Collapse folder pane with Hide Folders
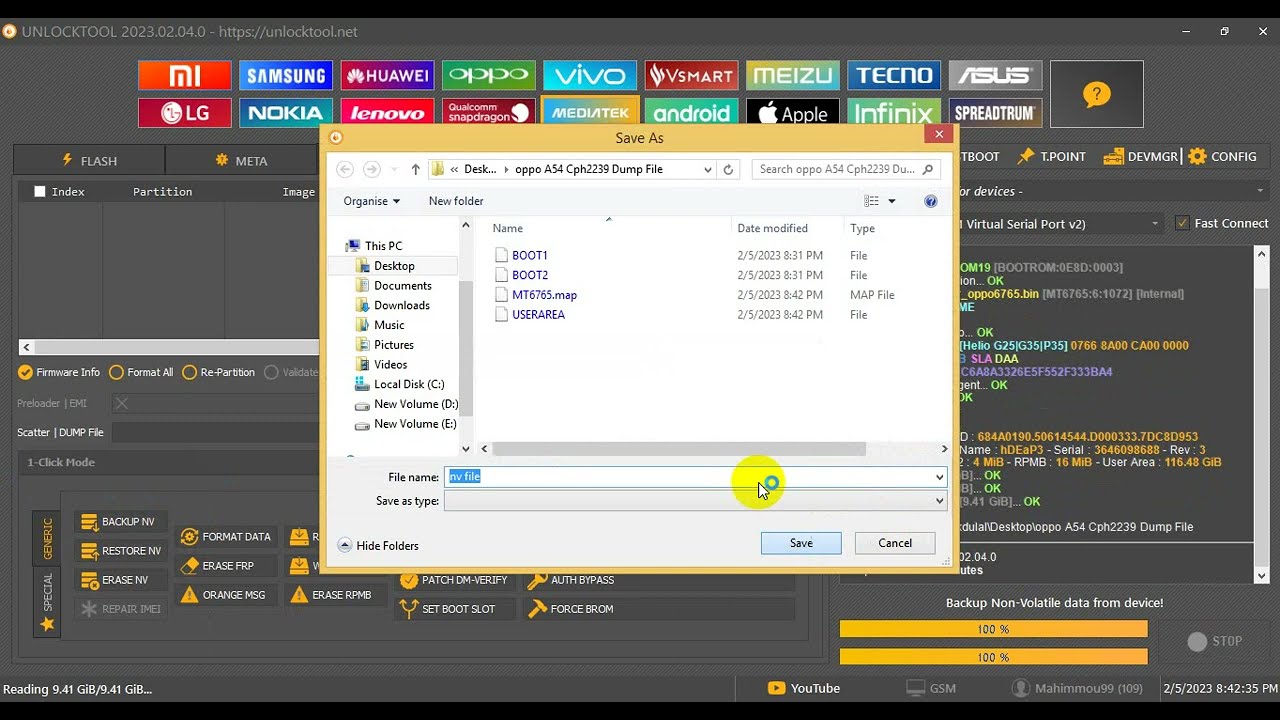Image resolution: width=1280 pixels, height=720 pixels. point(378,546)
